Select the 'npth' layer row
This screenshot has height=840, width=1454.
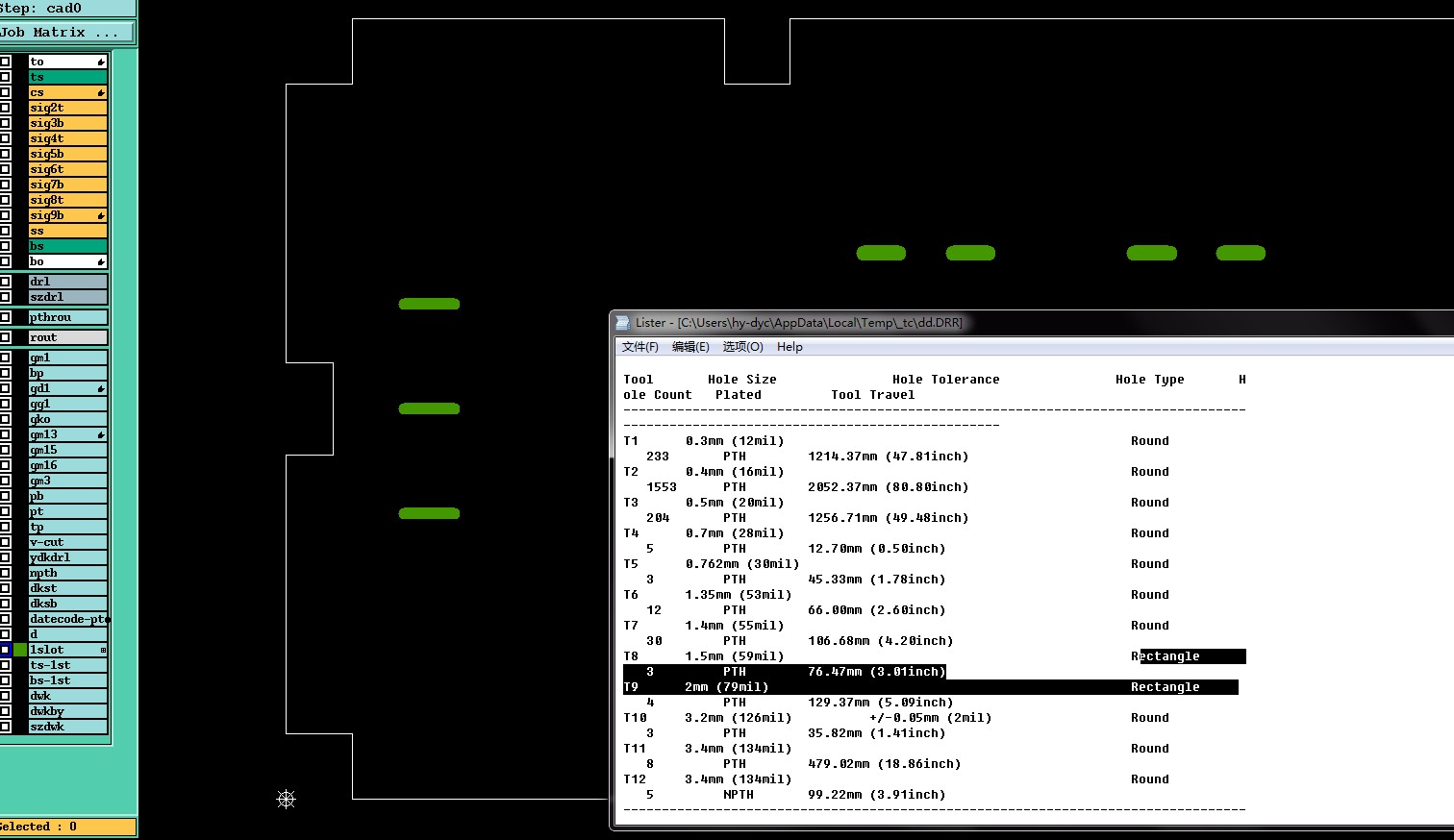[x=67, y=573]
